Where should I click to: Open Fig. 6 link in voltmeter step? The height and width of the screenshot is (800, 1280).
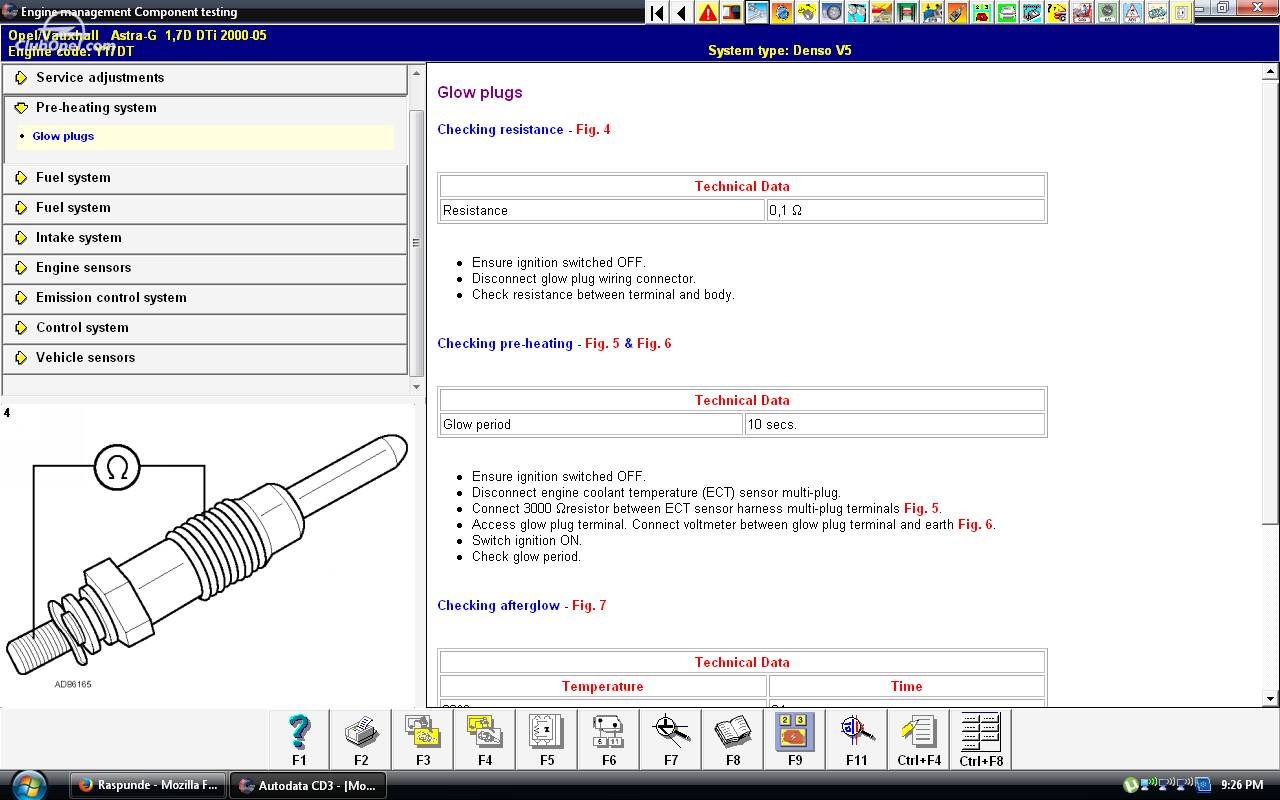coord(975,524)
